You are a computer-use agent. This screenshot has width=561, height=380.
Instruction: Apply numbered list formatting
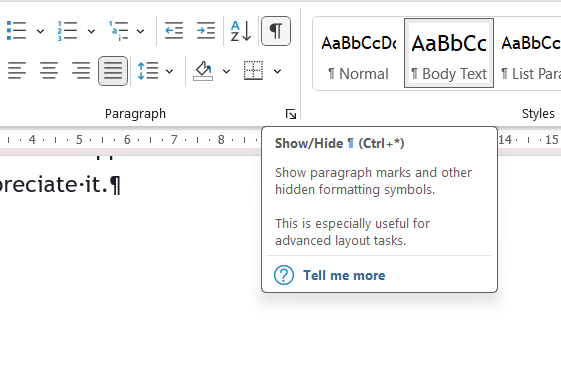click(x=67, y=31)
